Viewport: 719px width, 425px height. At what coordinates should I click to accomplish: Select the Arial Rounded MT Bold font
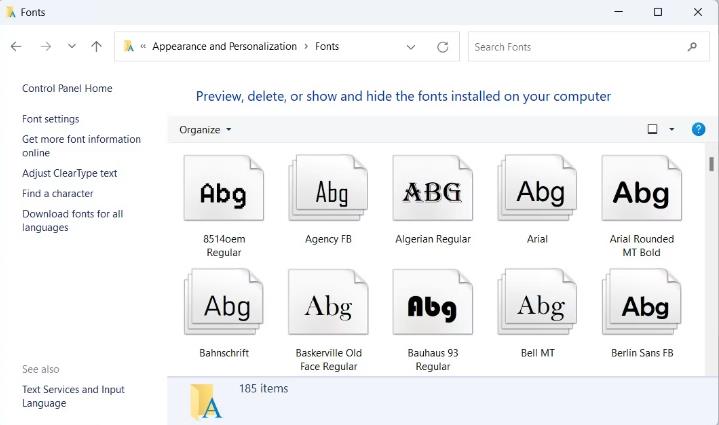point(641,190)
